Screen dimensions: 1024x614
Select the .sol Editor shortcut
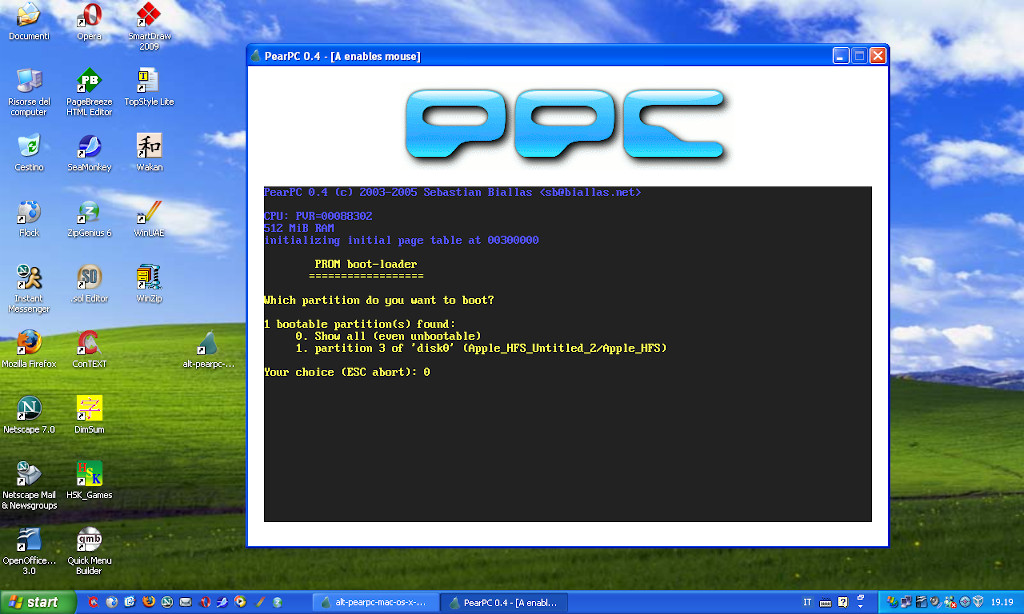[x=89, y=283]
